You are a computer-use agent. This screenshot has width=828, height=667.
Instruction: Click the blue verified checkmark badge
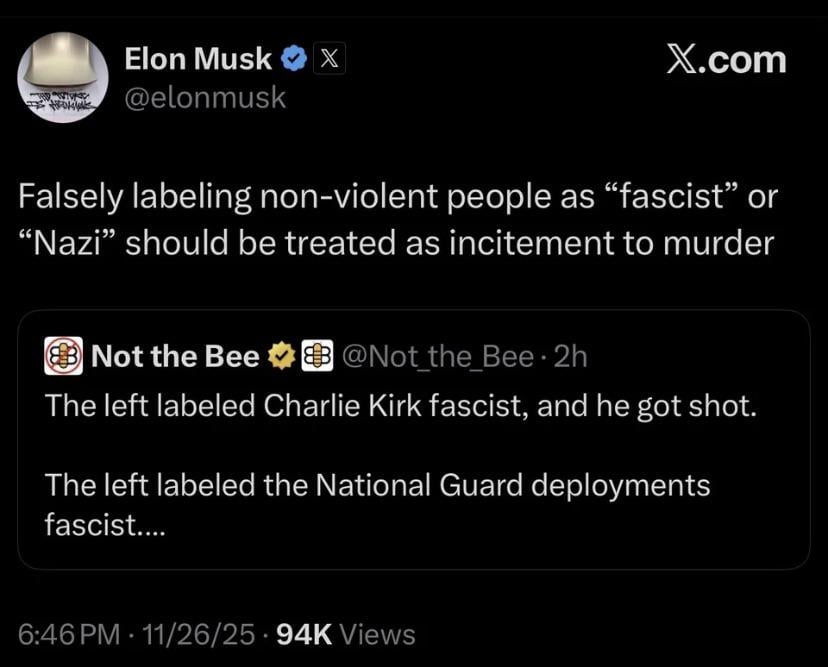pos(293,60)
